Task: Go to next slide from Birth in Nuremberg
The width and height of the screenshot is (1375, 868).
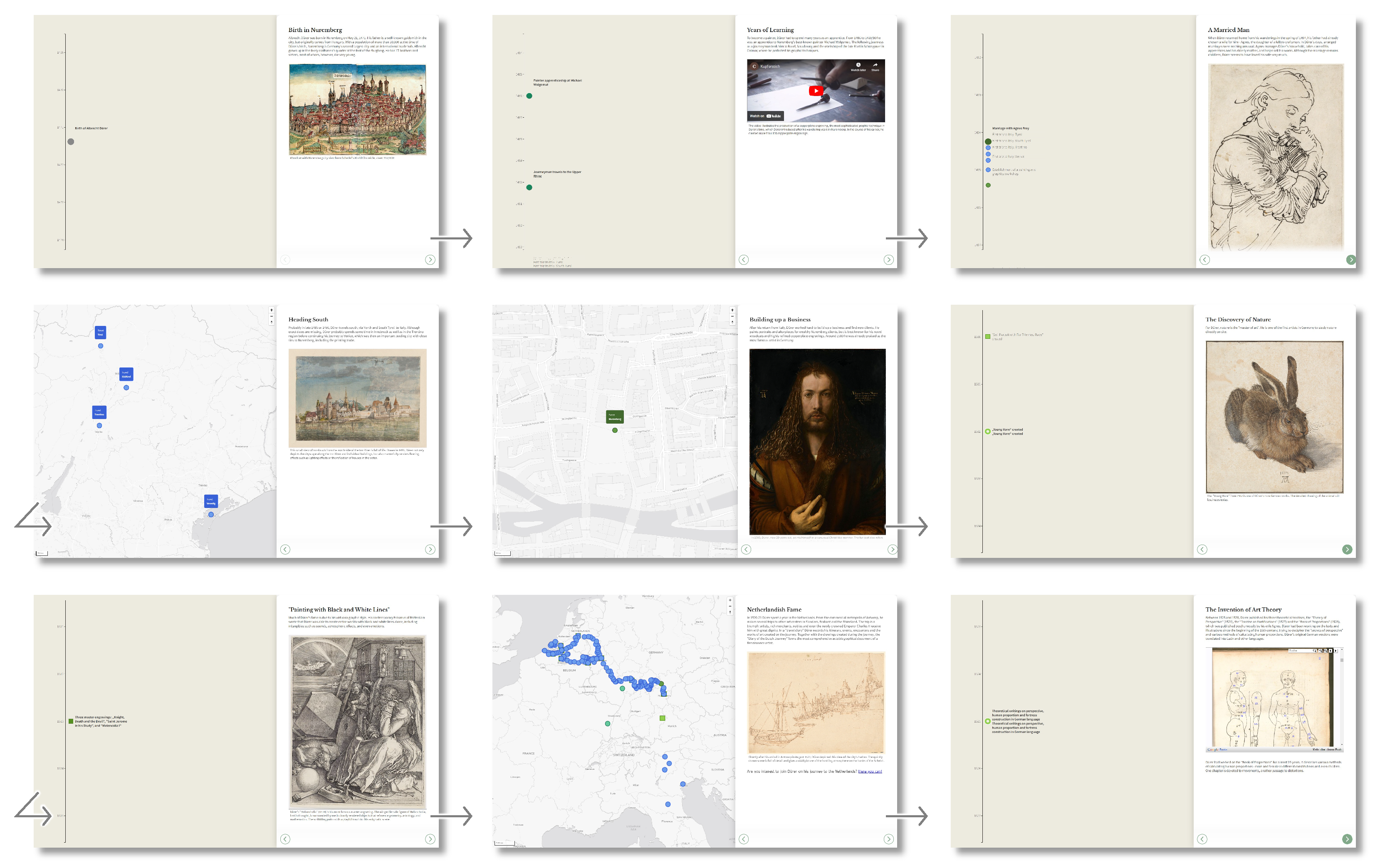Action: [x=430, y=260]
